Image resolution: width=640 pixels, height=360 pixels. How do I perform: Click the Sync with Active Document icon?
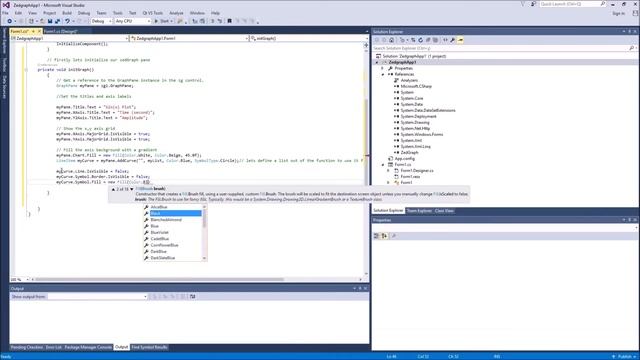click(x=413, y=40)
